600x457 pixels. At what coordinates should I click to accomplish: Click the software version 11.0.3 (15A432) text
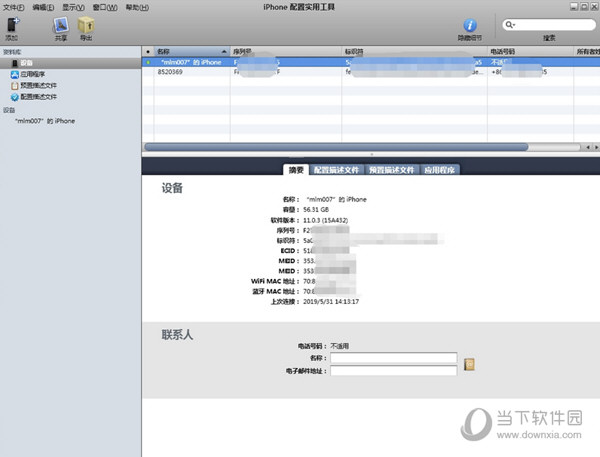pyautogui.click(x=325, y=220)
